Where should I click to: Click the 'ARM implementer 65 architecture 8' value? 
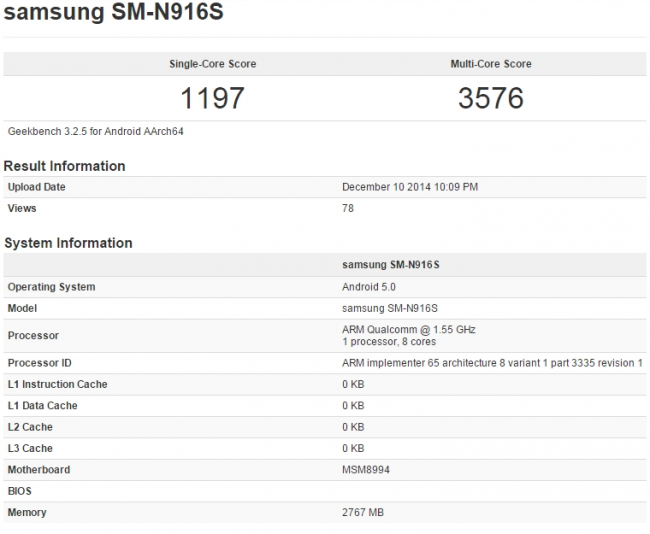[492, 363]
